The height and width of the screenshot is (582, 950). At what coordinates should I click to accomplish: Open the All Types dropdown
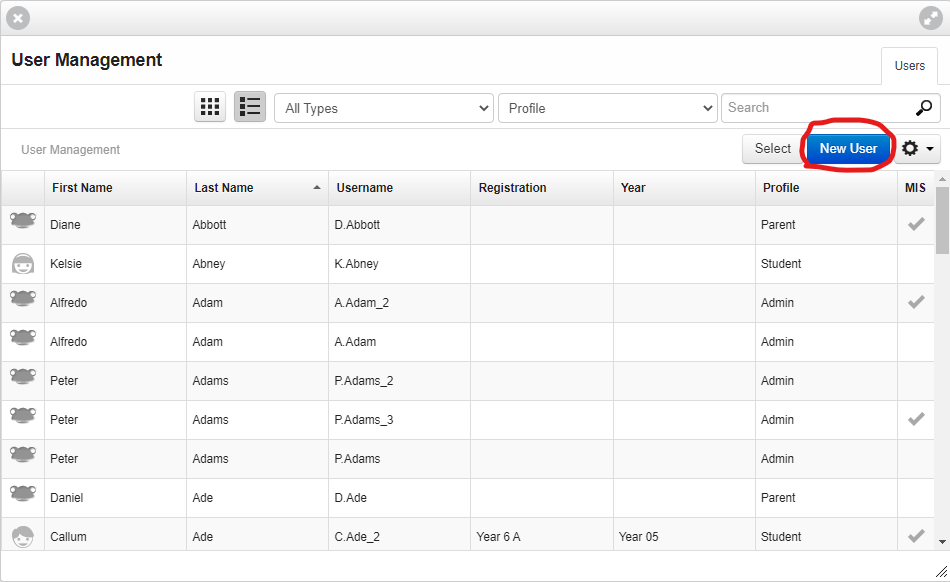384,108
